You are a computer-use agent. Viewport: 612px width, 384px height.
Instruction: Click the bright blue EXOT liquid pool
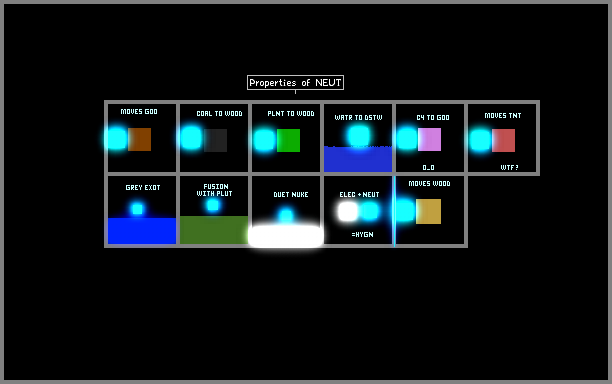(142, 231)
